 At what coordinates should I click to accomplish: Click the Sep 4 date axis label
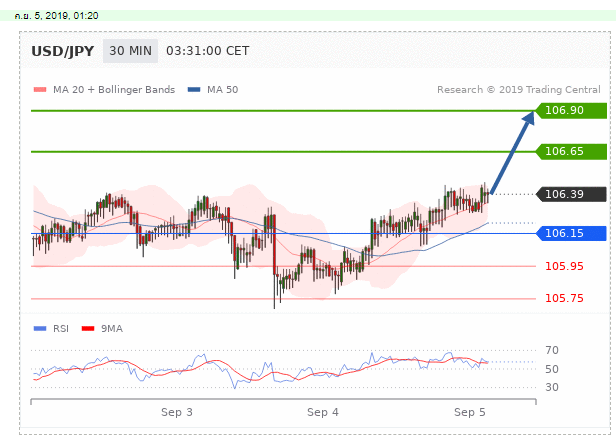click(x=323, y=412)
